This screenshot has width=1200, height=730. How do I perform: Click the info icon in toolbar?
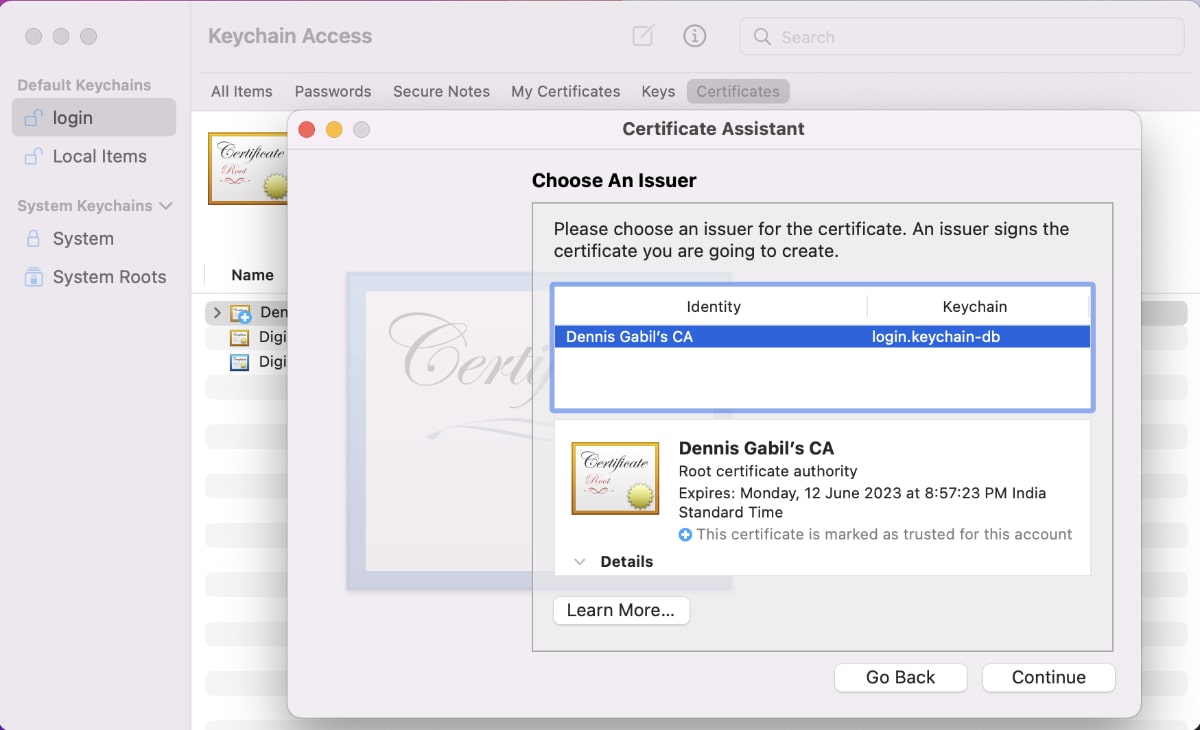pos(694,36)
